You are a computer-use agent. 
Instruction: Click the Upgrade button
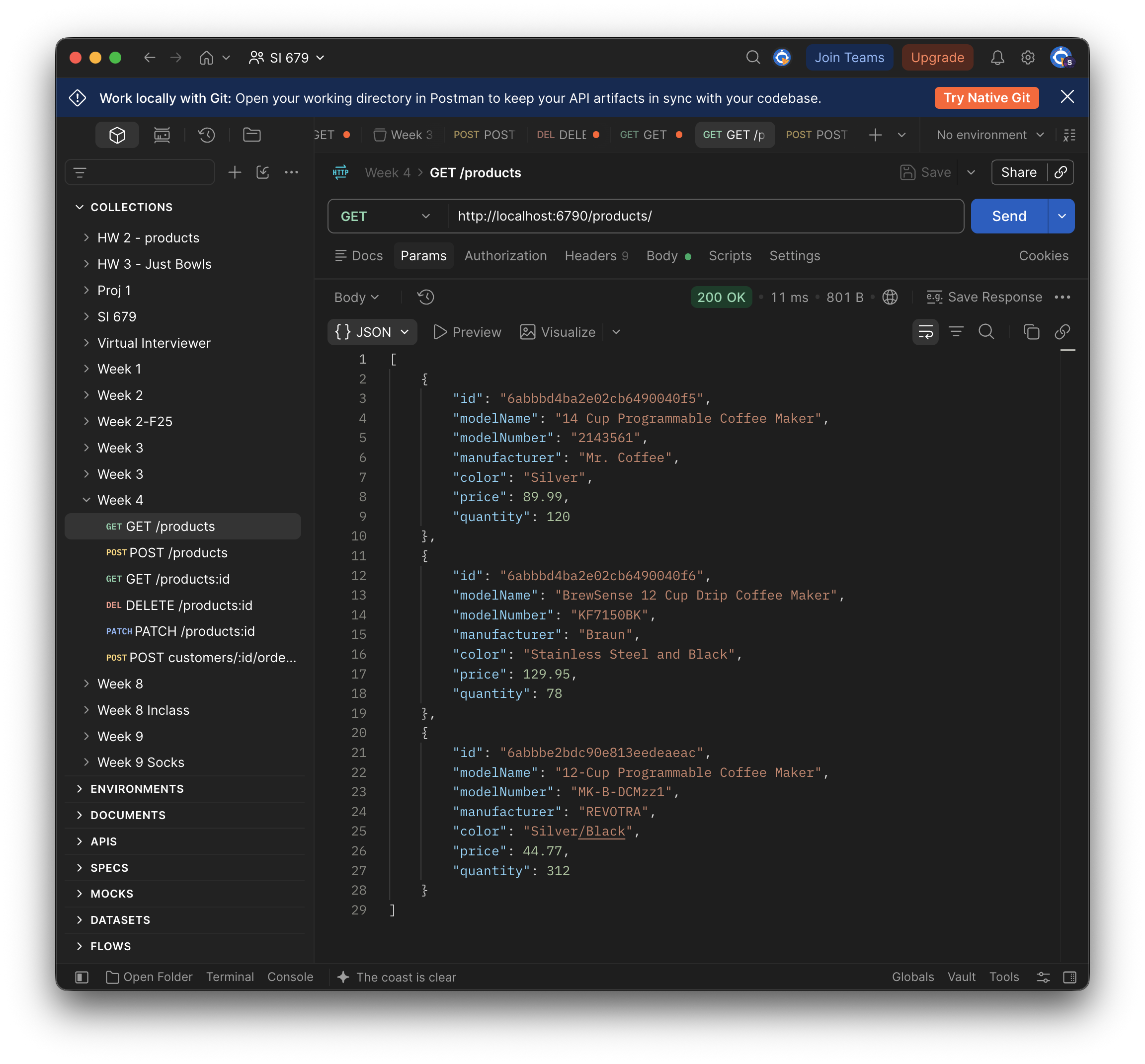pos(937,58)
